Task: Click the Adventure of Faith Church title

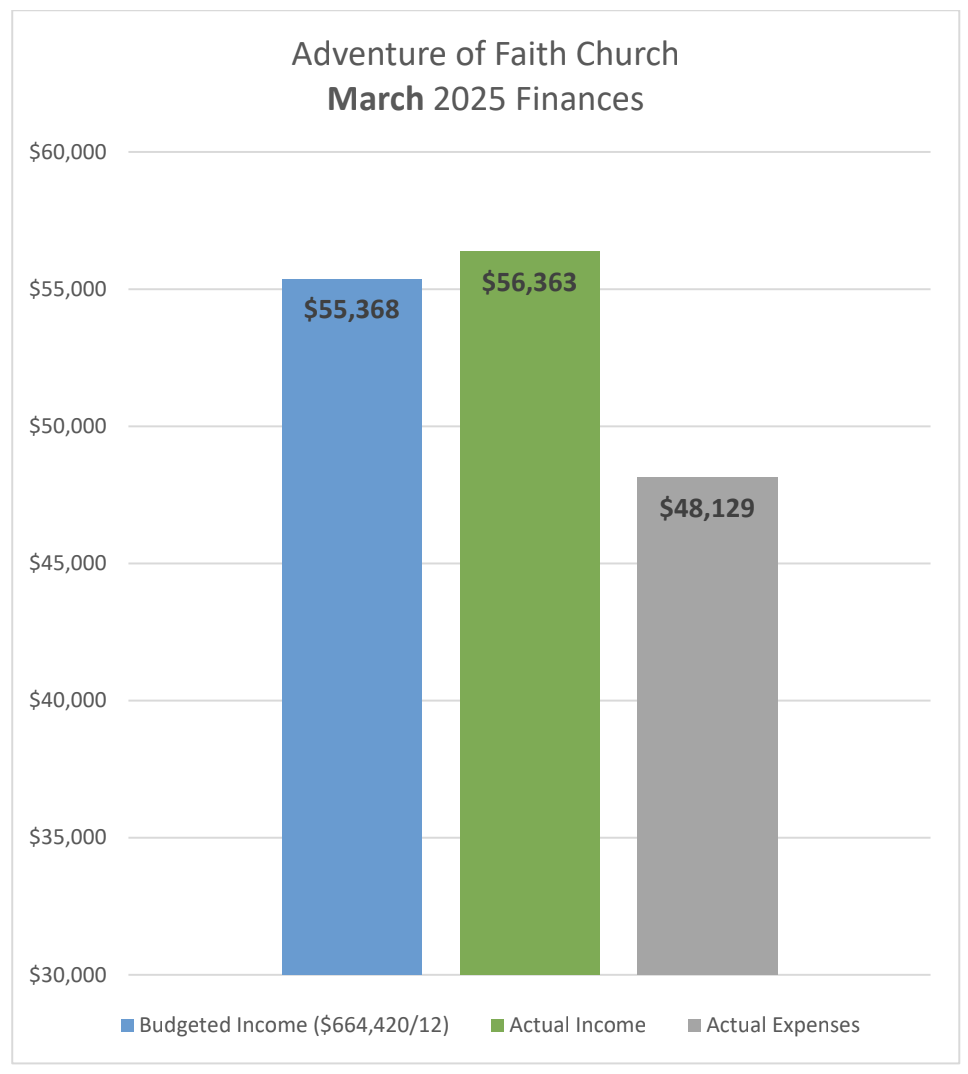Action: (485, 54)
